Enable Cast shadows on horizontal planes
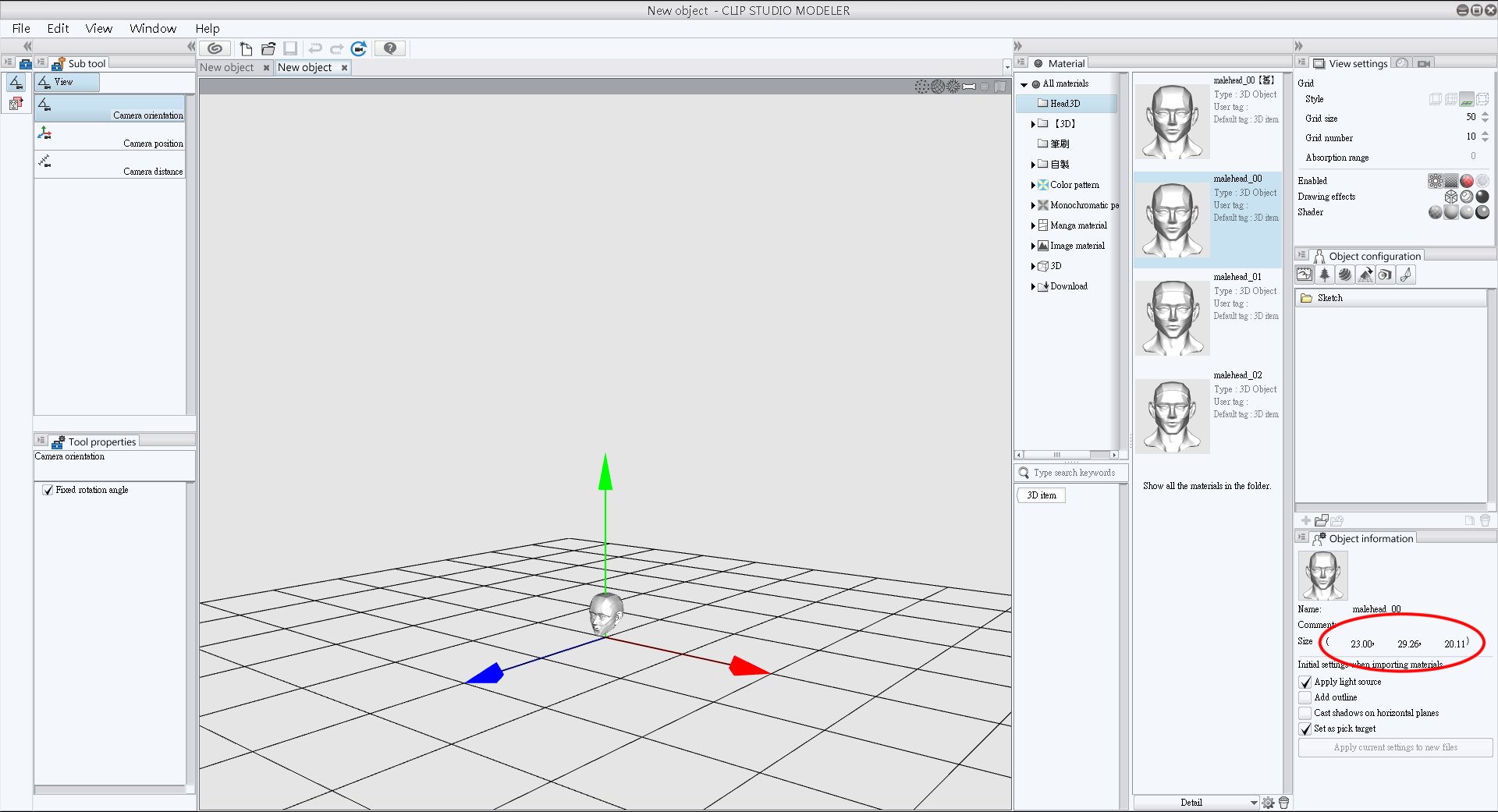The image size is (1498, 812). click(1305, 714)
